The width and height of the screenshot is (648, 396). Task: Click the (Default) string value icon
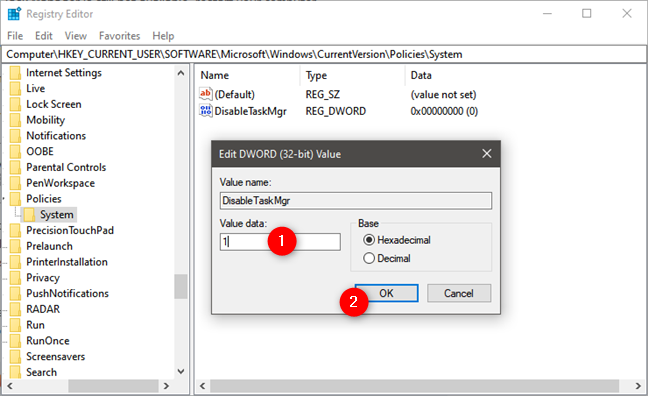pyautogui.click(x=205, y=94)
